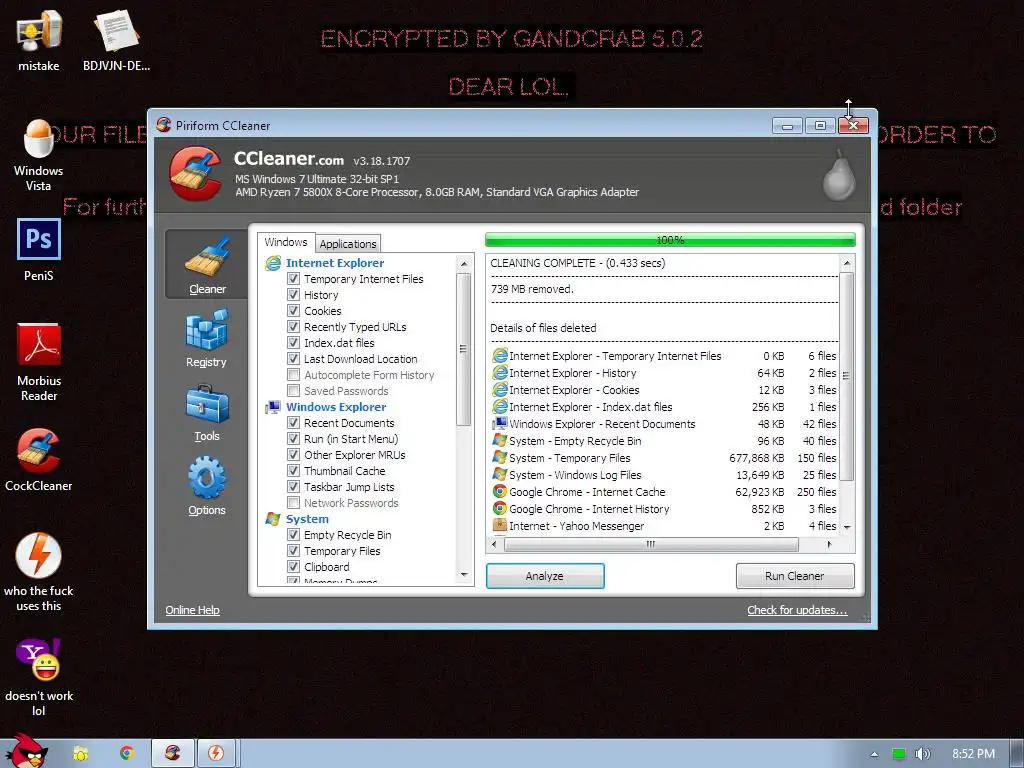This screenshot has height=768, width=1024.
Task: Click the results horizontal scrollbar thumb
Action: tap(651, 544)
